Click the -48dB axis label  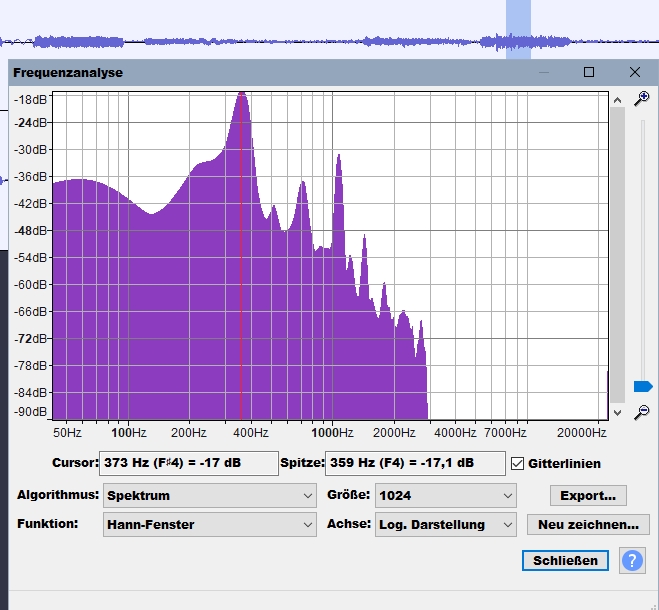click(30, 230)
